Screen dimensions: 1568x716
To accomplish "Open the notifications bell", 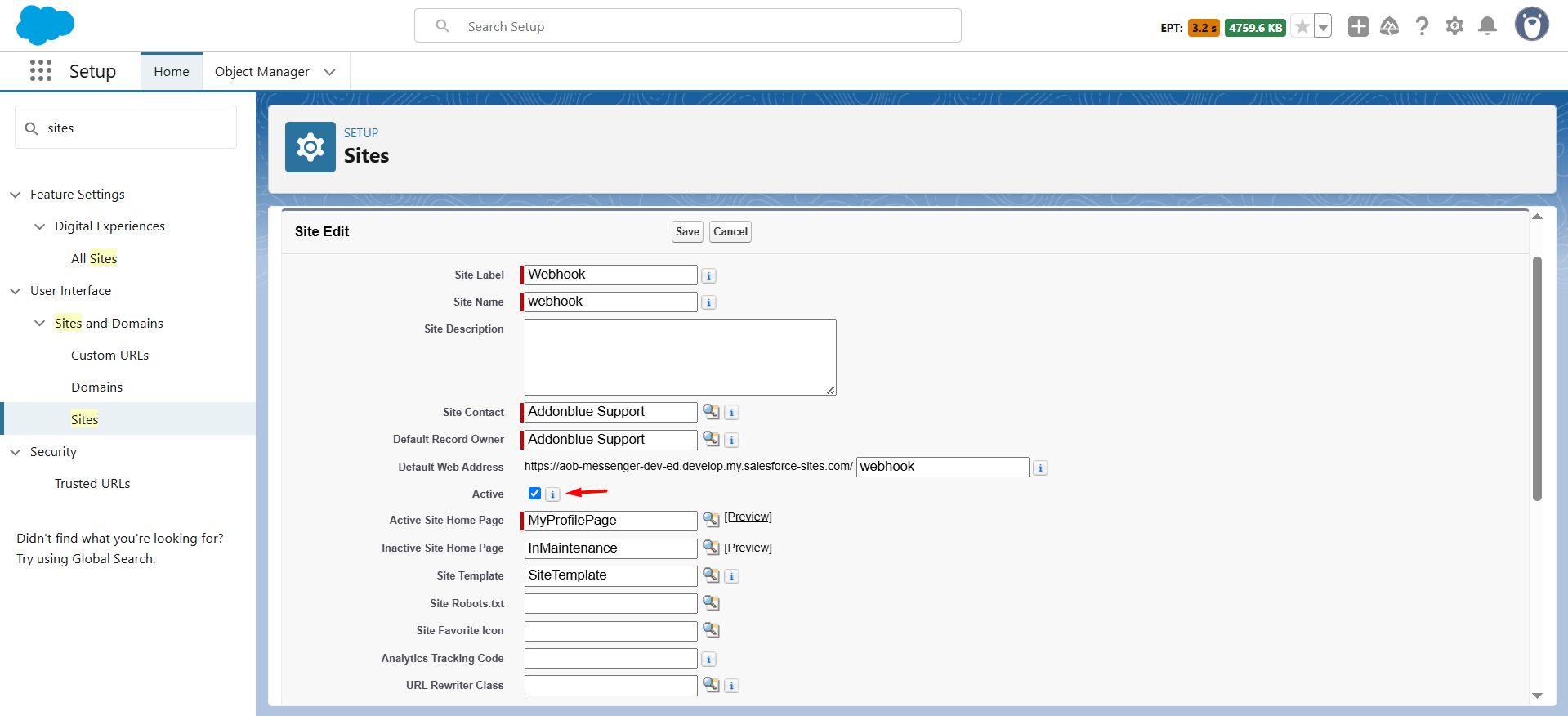I will (1488, 26).
